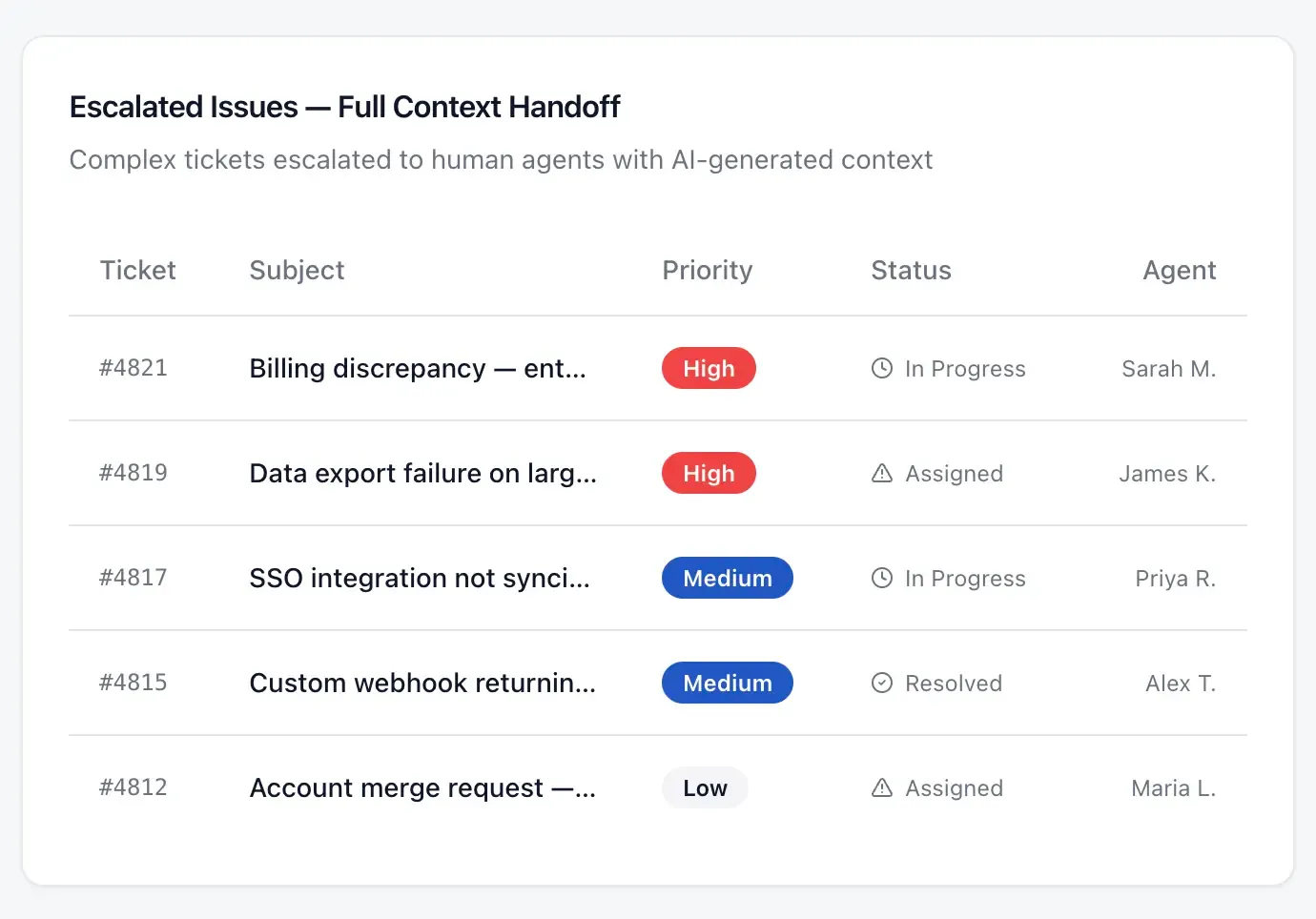
Task: Toggle the High priority pill on ticket #4819
Action: tap(709, 473)
